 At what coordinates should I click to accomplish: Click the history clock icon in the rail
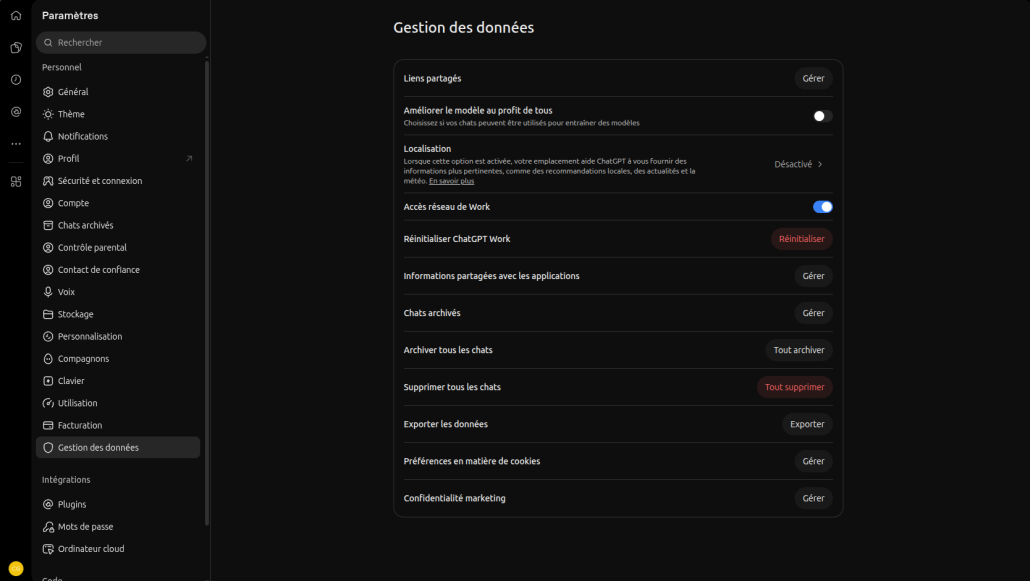(16, 80)
